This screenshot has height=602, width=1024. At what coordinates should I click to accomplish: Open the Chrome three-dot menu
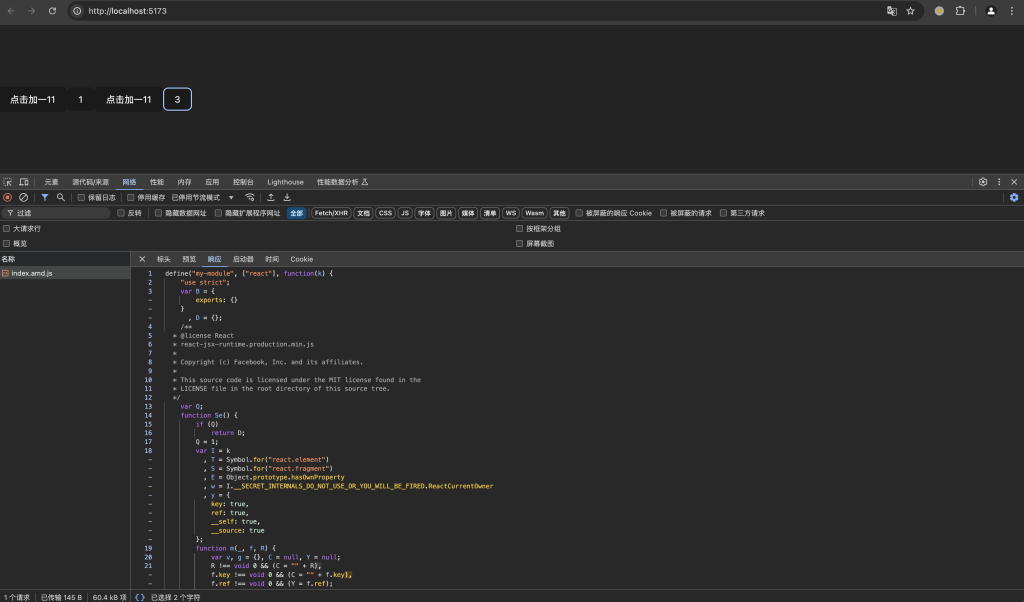click(1012, 11)
